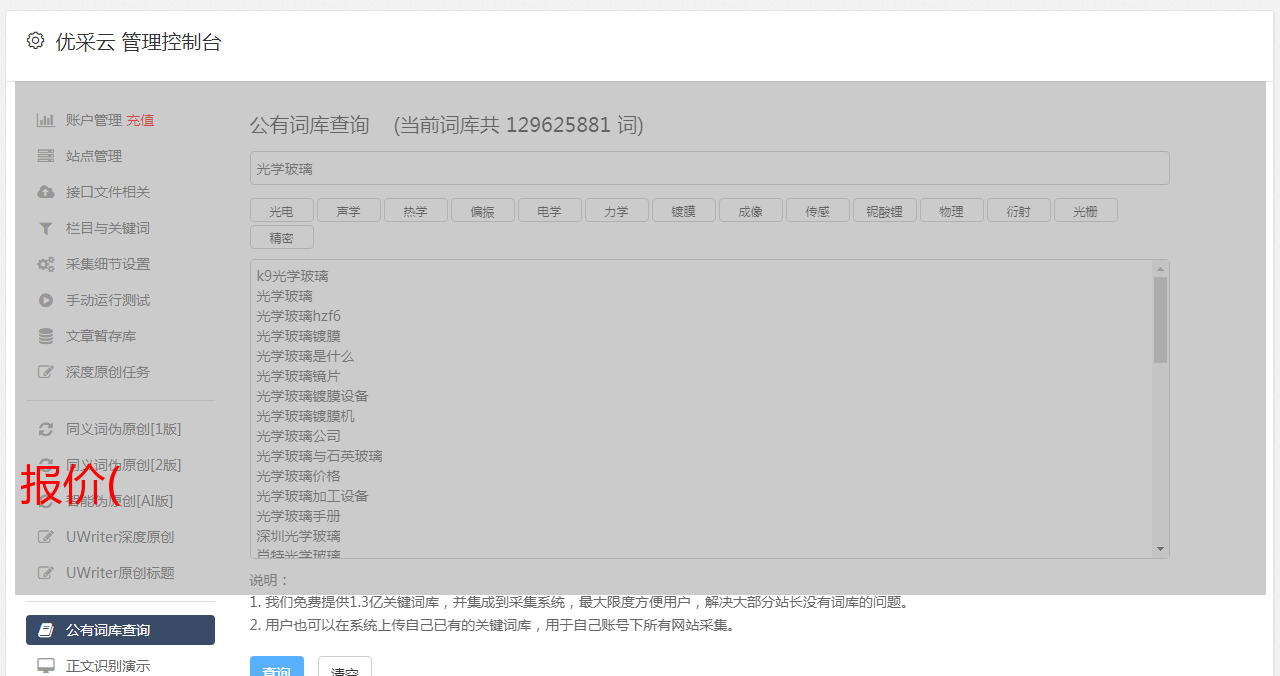
Task: Click the 光电 tag button
Action: click(281, 210)
